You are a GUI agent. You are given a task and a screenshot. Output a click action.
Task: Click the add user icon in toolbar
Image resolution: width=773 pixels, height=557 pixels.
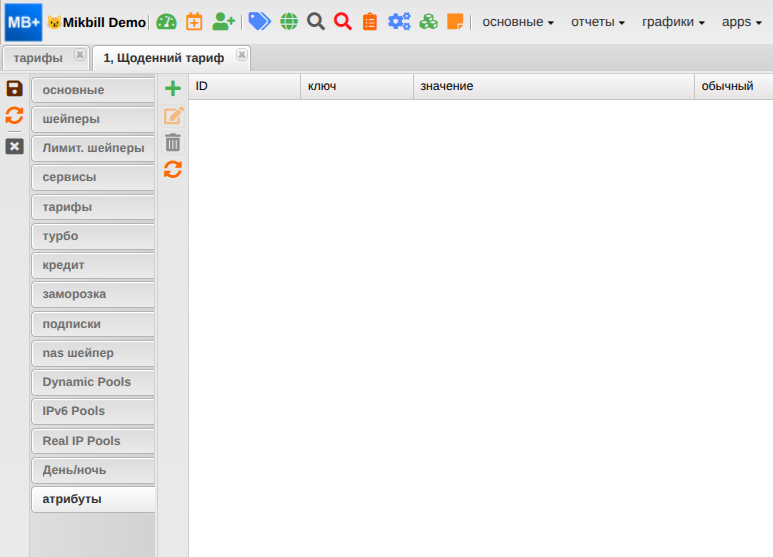pyautogui.click(x=223, y=21)
